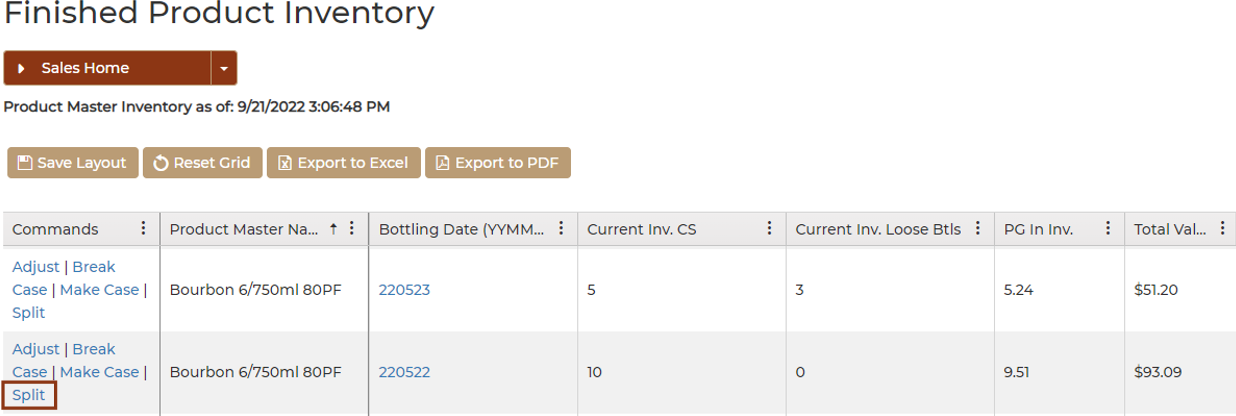Open the Current Inv. Loose Btls column menu

(x=978, y=229)
